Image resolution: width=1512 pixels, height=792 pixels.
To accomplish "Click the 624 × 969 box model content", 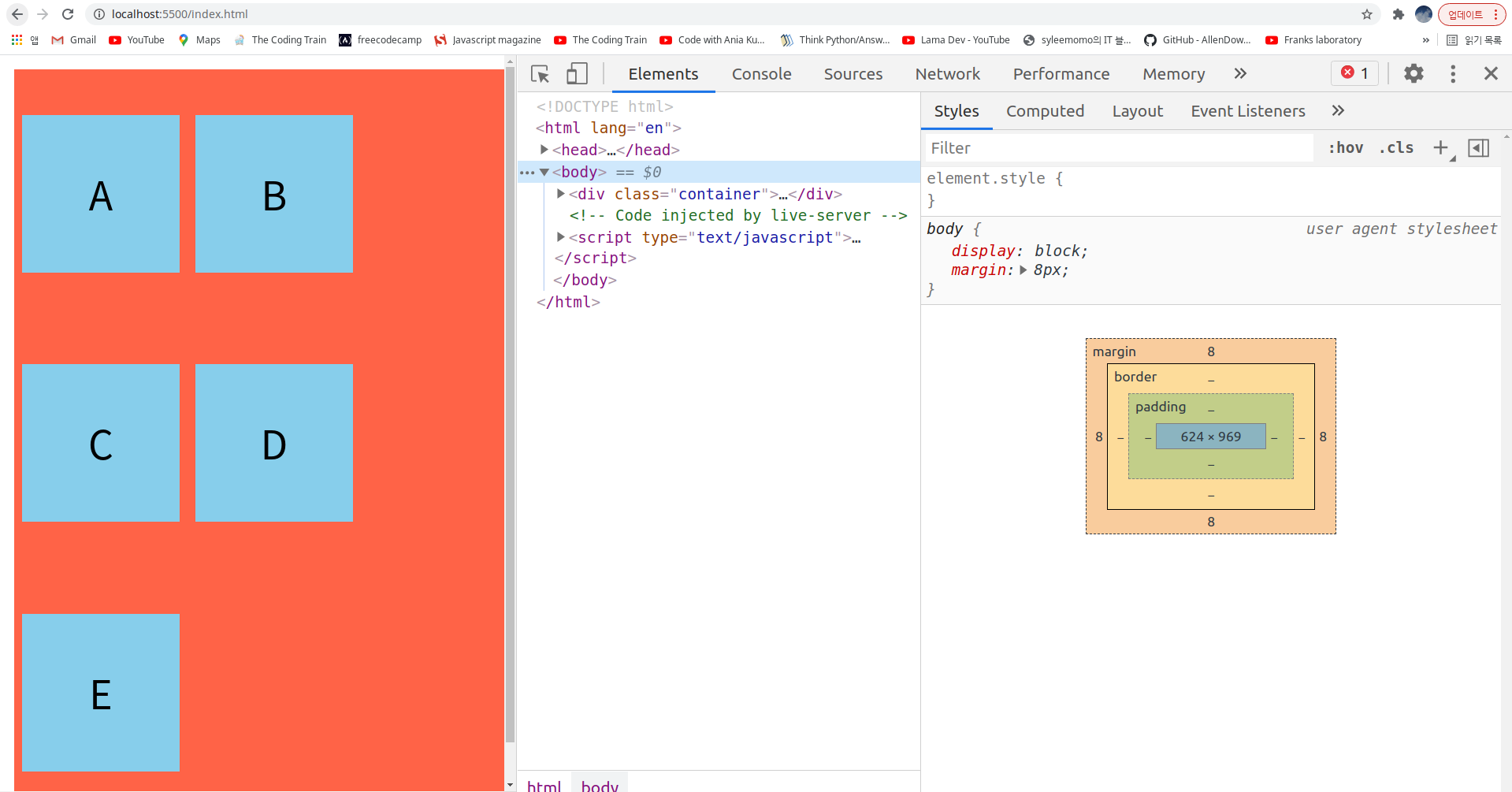I will [x=1210, y=437].
